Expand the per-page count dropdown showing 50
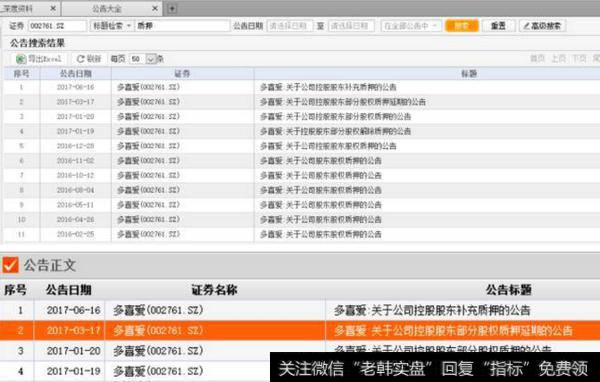 pyautogui.click(x=151, y=59)
